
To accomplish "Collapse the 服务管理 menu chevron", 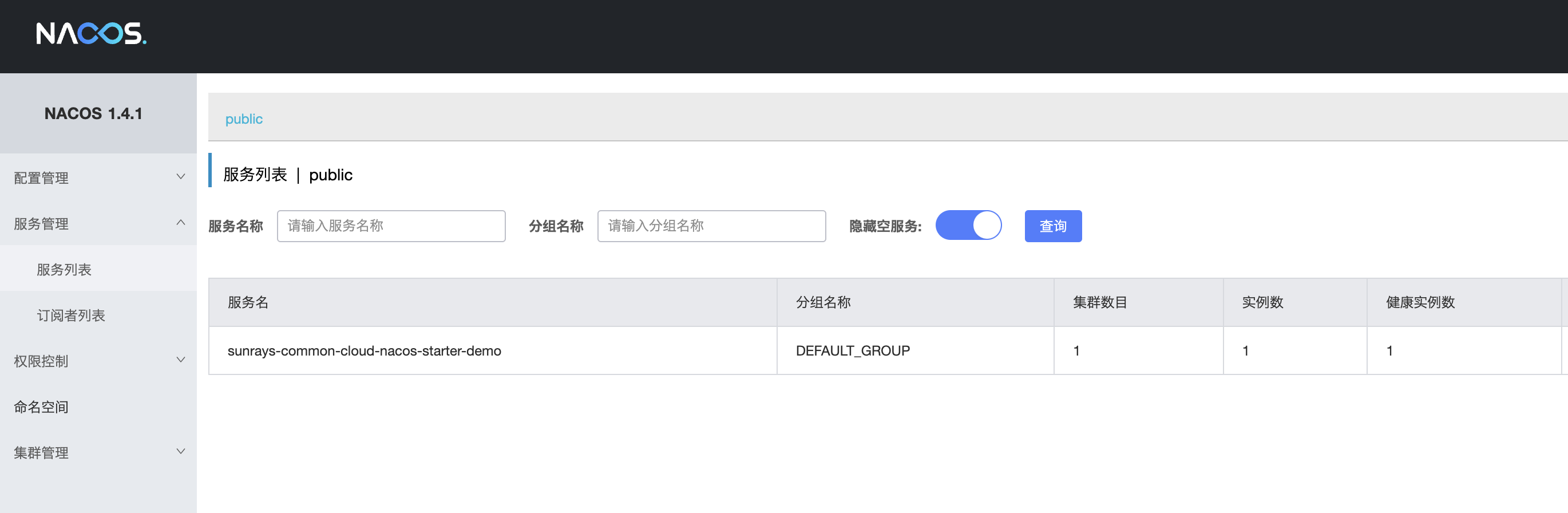I will pos(180,222).
